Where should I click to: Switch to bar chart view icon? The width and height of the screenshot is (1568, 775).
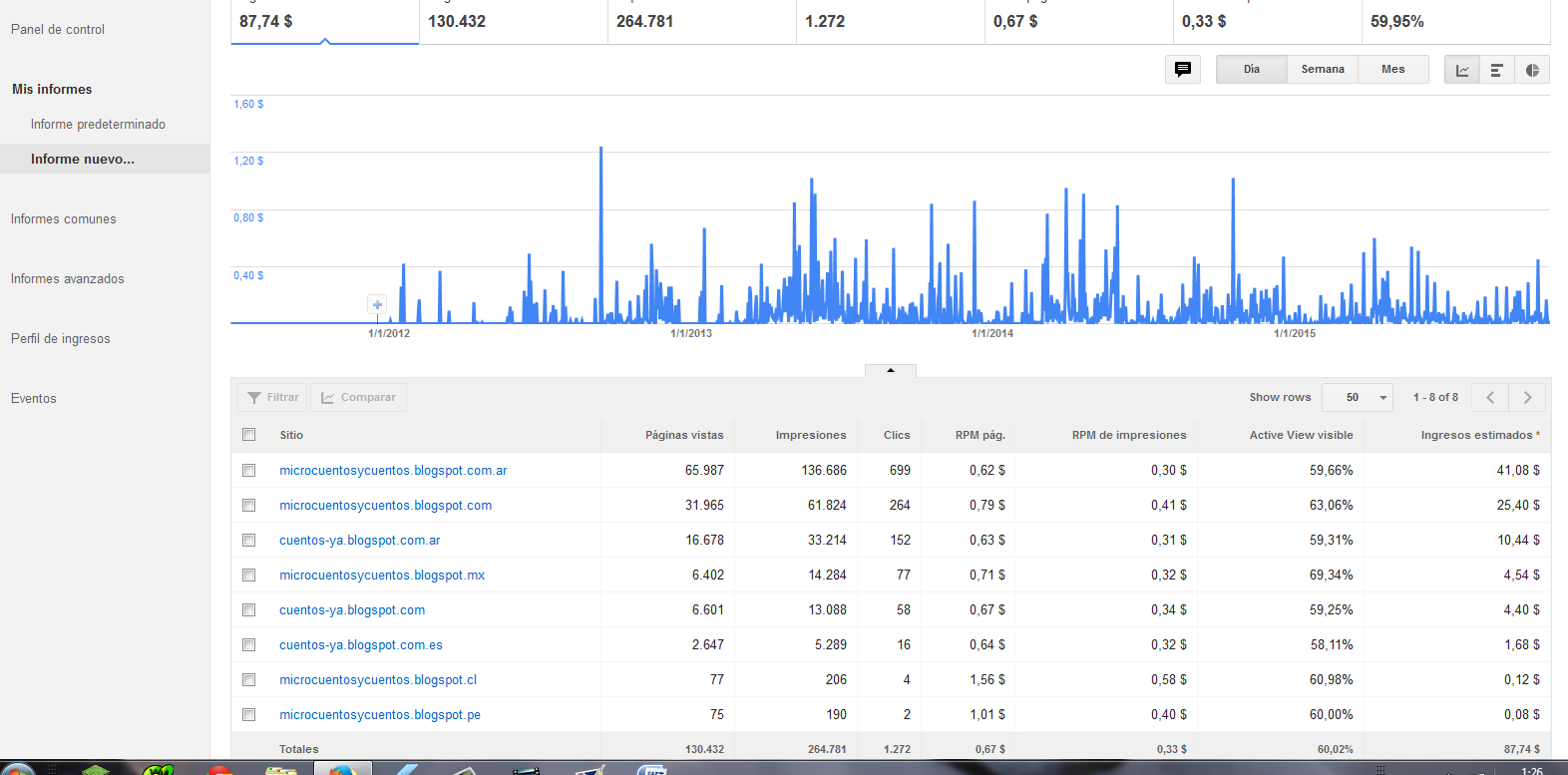click(1497, 70)
